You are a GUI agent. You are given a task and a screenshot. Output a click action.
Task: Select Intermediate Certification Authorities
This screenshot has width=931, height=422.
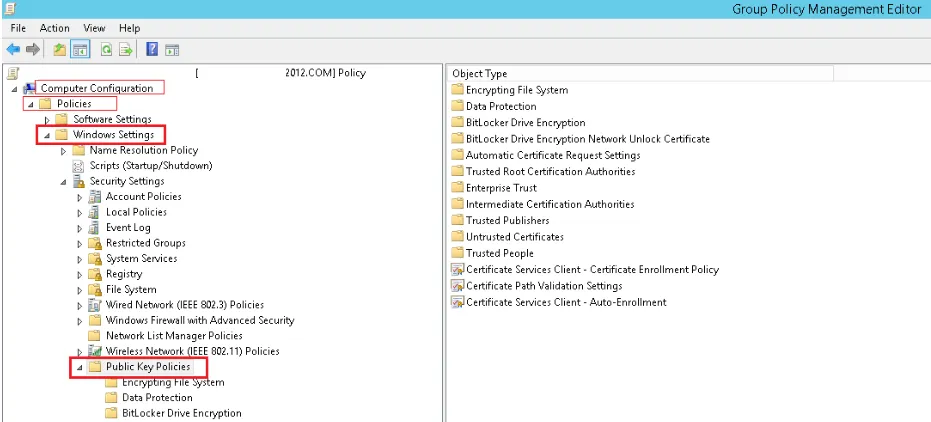550,204
